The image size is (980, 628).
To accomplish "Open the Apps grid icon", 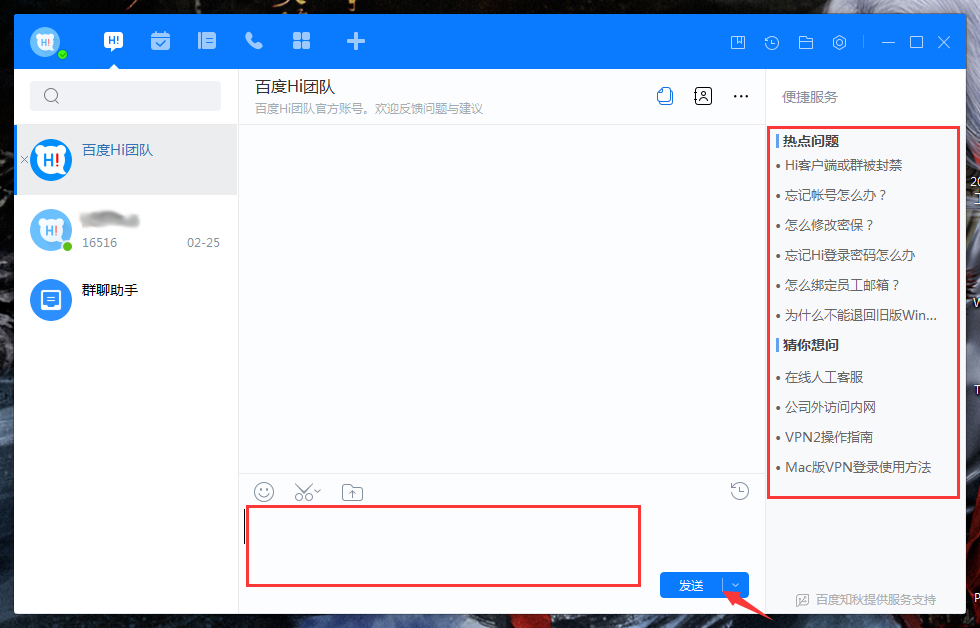I will point(300,41).
